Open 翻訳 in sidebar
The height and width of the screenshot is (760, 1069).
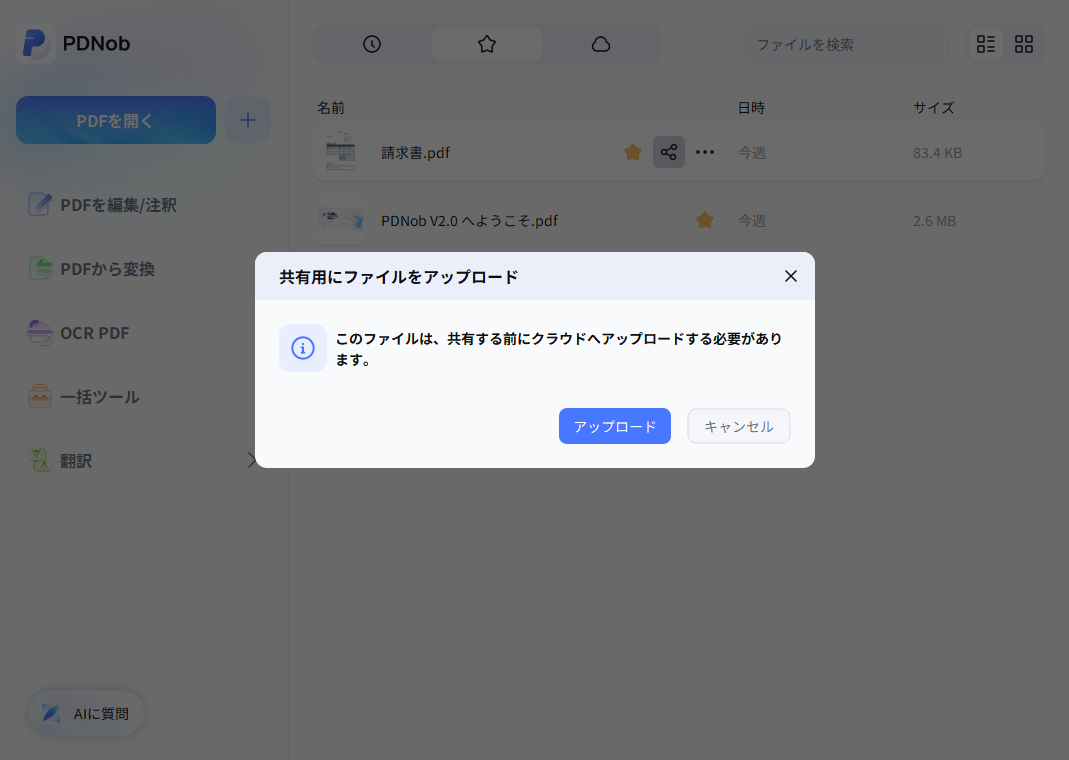tap(60, 461)
